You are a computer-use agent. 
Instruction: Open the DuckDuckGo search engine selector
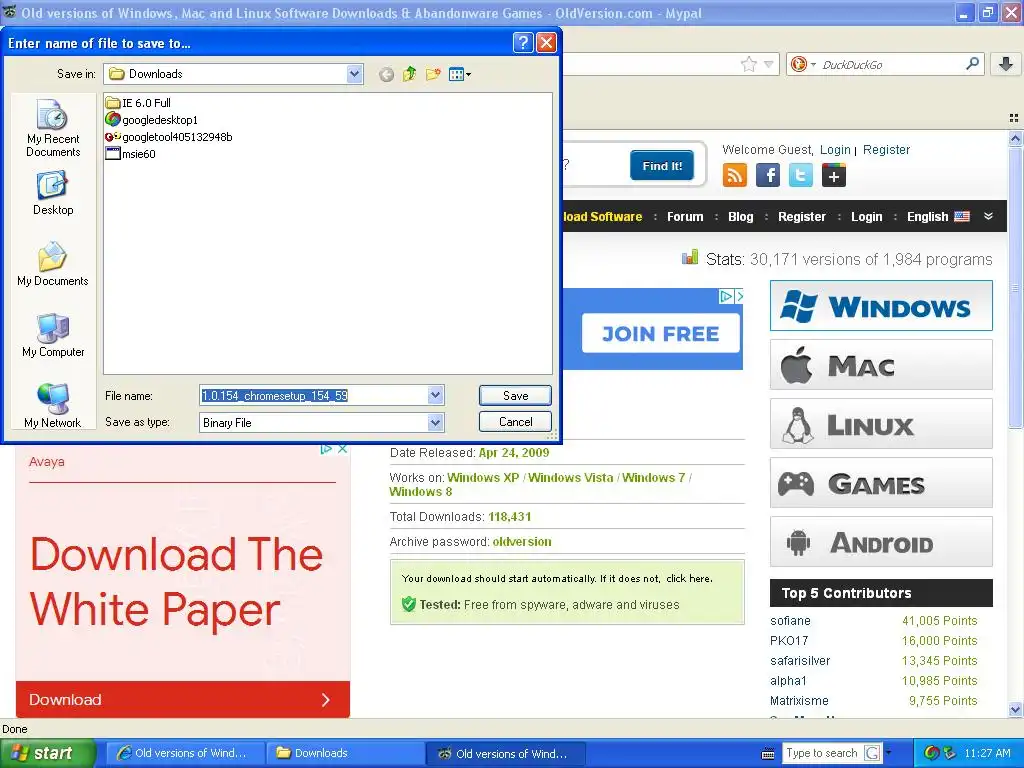(x=803, y=64)
